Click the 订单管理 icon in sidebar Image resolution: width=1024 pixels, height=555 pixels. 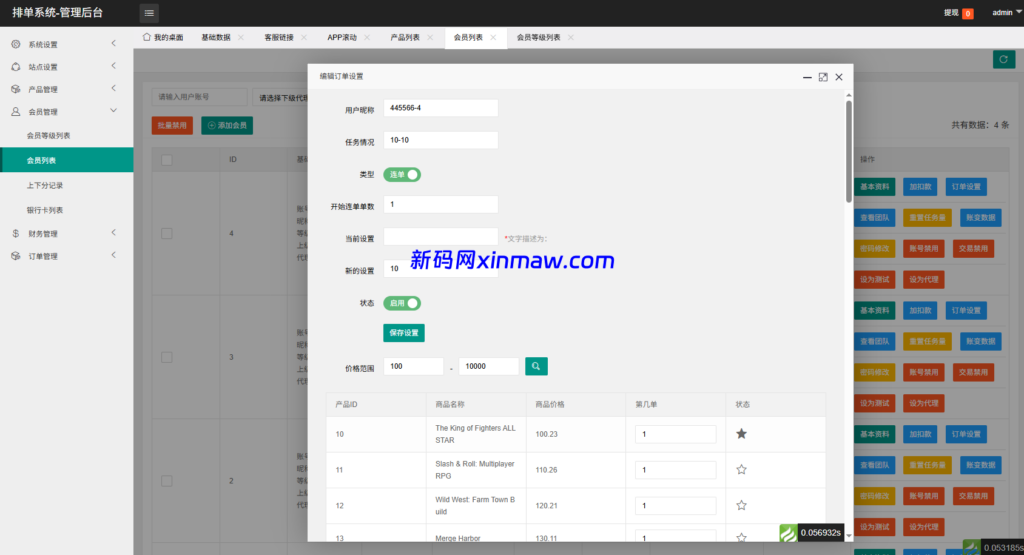click(x=16, y=256)
